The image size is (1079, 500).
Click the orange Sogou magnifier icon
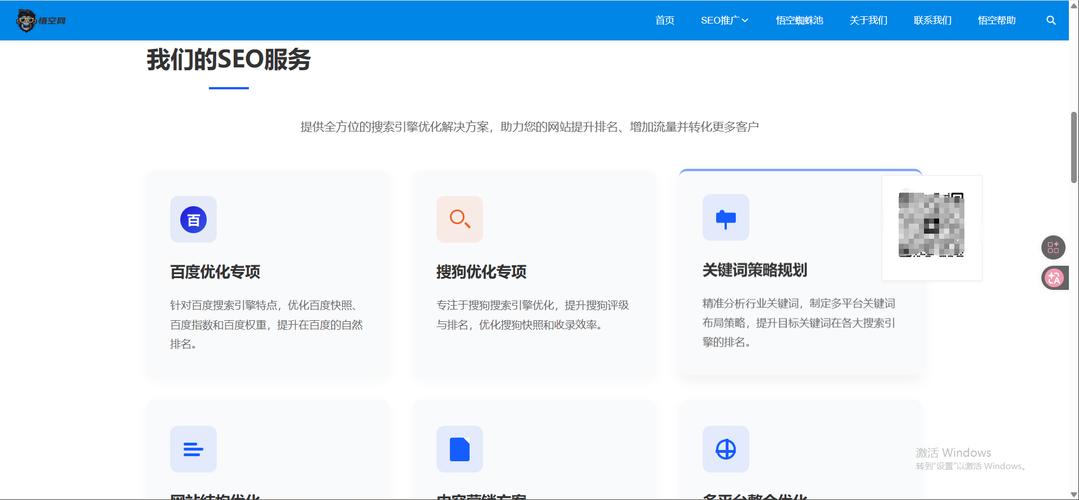[x=460, y=219]
